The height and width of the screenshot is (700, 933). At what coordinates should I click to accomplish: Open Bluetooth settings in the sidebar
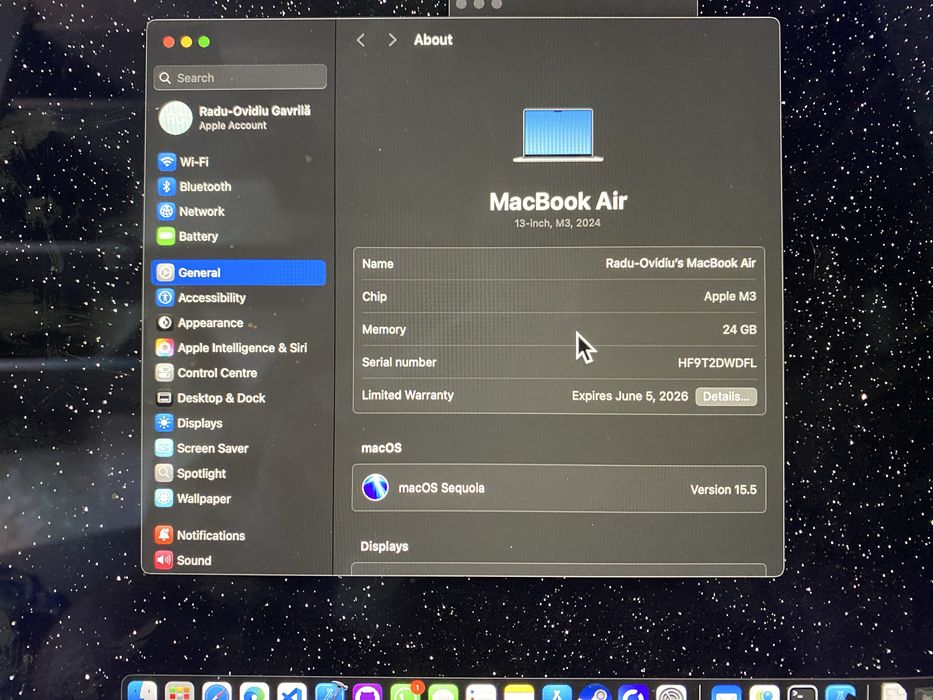[x=194, y=187]
